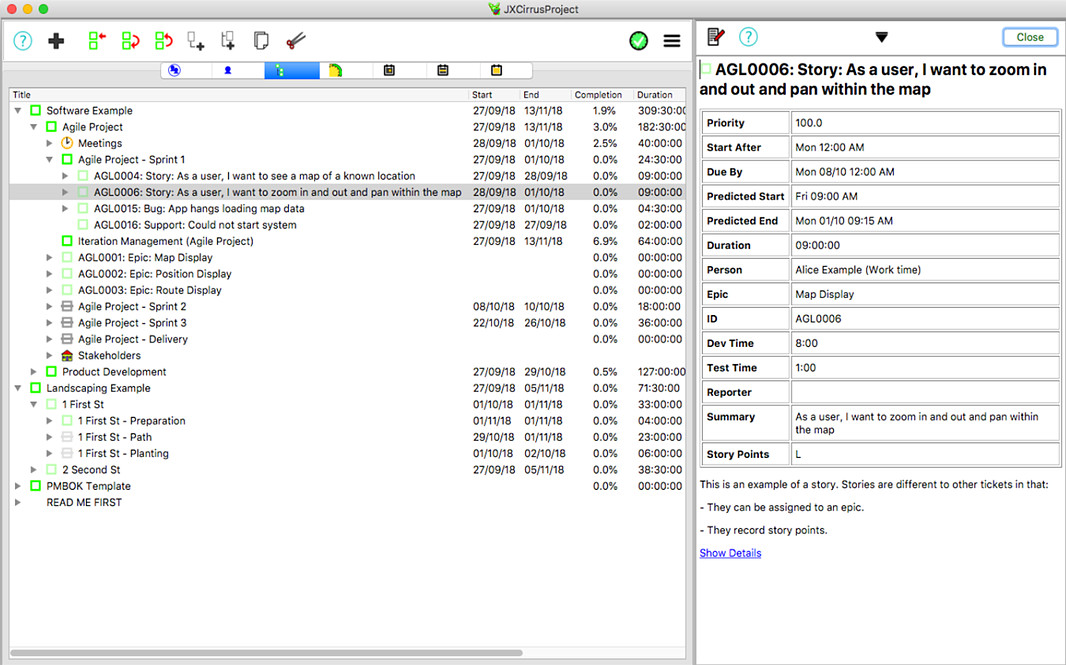Screen dimensions: 1066x665
Task: Expand the Stakeholders node
Action: tap(50, 355)
